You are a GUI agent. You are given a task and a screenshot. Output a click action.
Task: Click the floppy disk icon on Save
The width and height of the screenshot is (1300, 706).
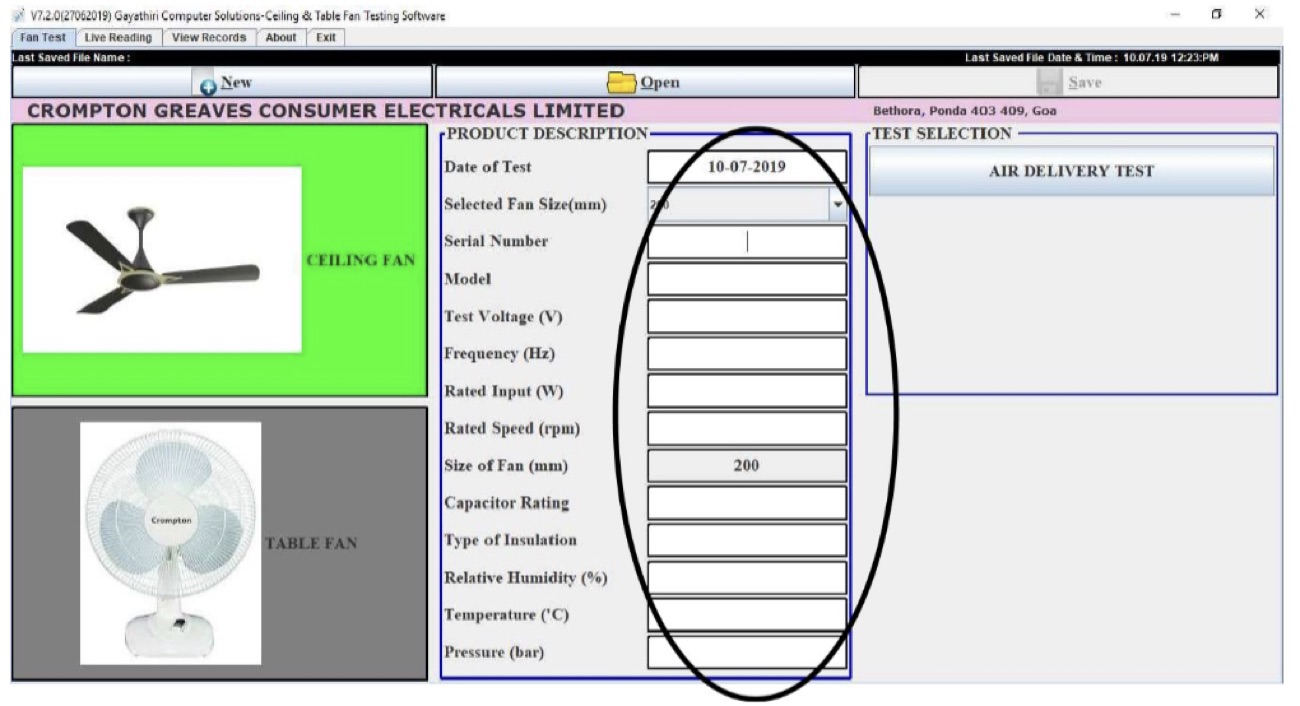pos(1049,83)
